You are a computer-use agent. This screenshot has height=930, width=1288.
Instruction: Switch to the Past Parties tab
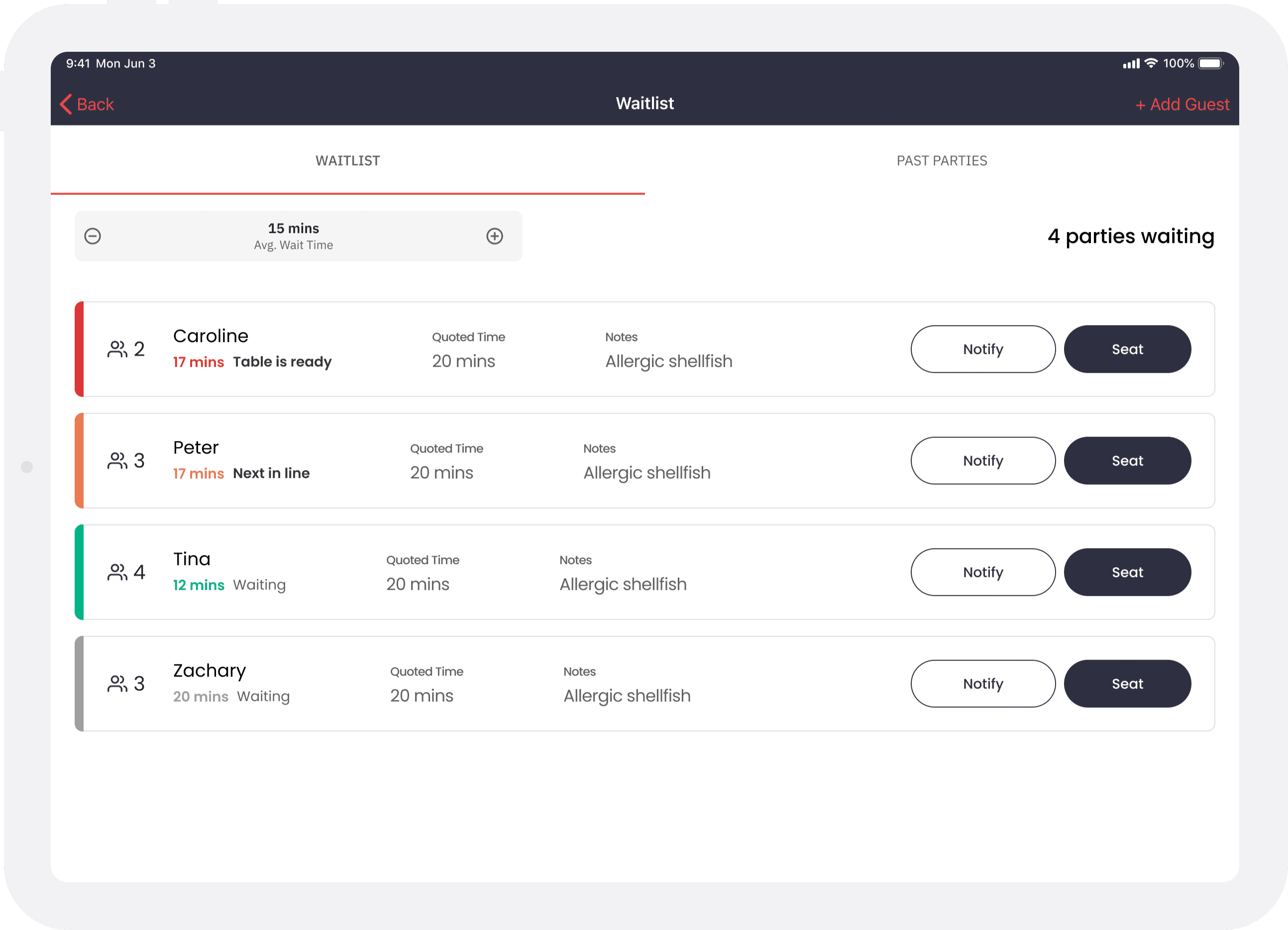[942, 161]
